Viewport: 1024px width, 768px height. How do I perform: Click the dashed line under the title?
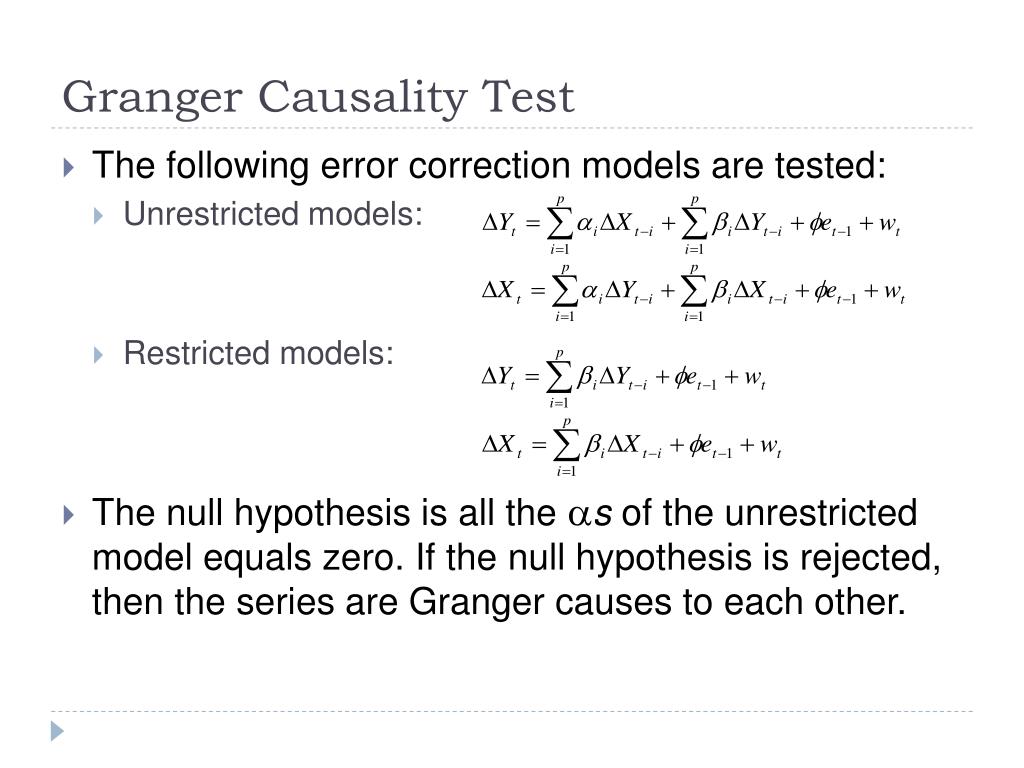(512, 128)
